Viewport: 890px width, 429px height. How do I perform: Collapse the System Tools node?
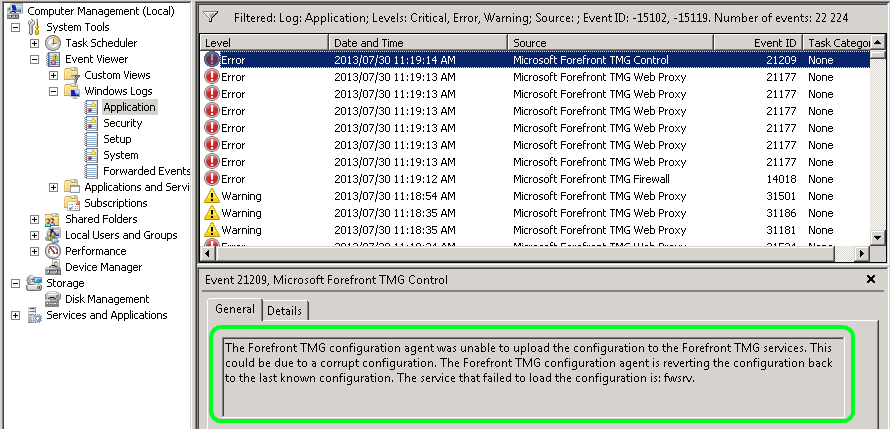point(16,27)
